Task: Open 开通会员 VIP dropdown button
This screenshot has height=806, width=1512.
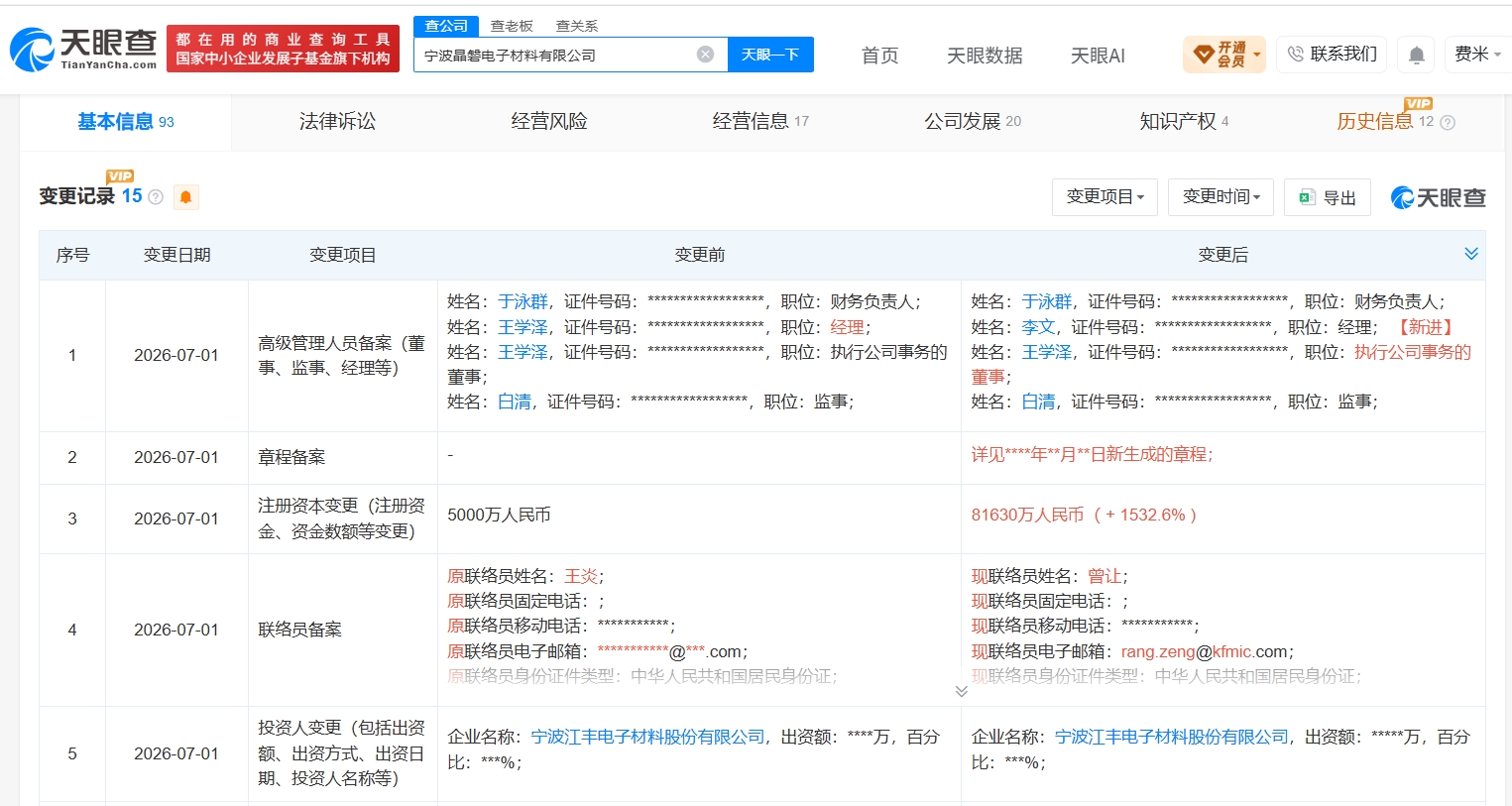Action: (1224, 55)
